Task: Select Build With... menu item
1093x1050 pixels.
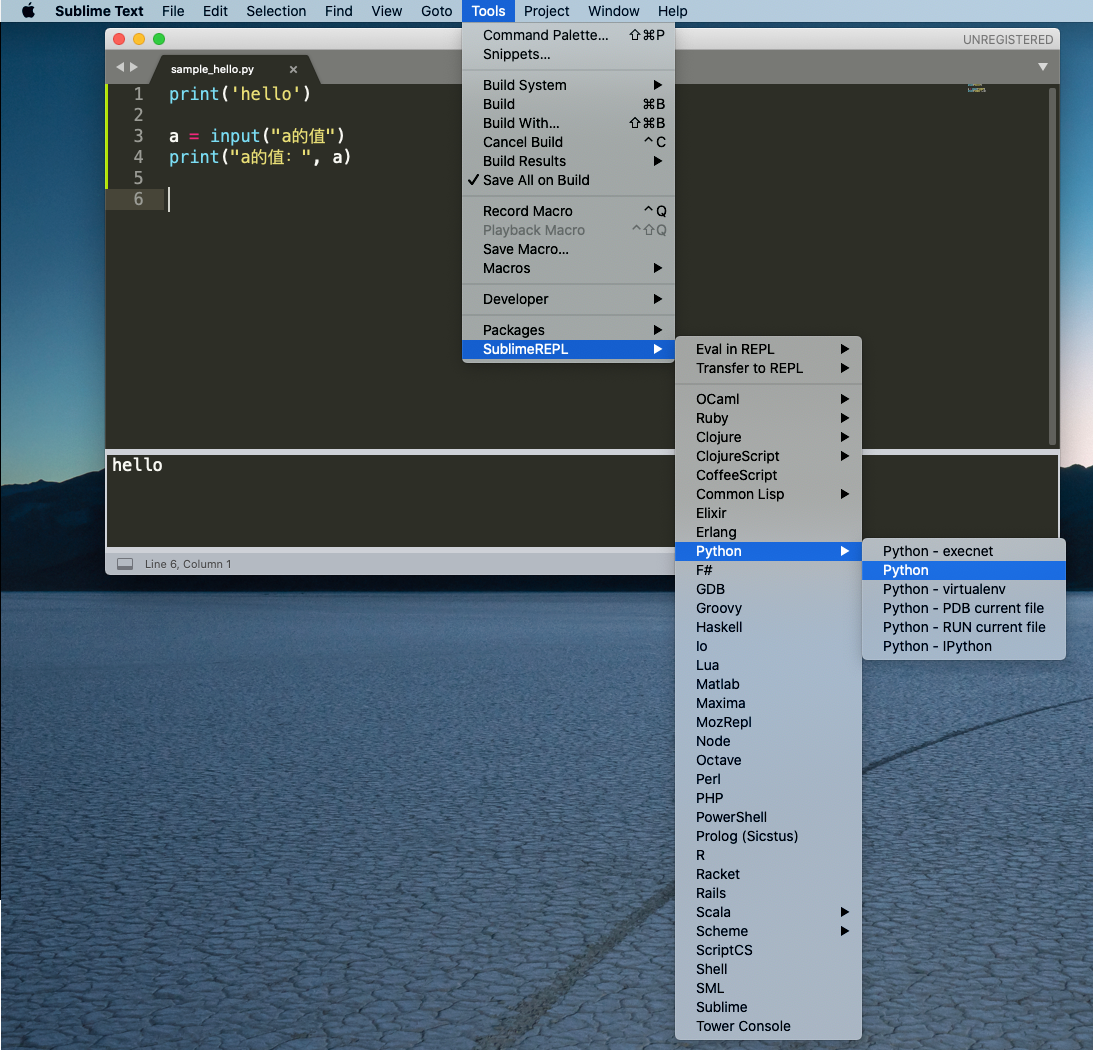Action: 568,123
